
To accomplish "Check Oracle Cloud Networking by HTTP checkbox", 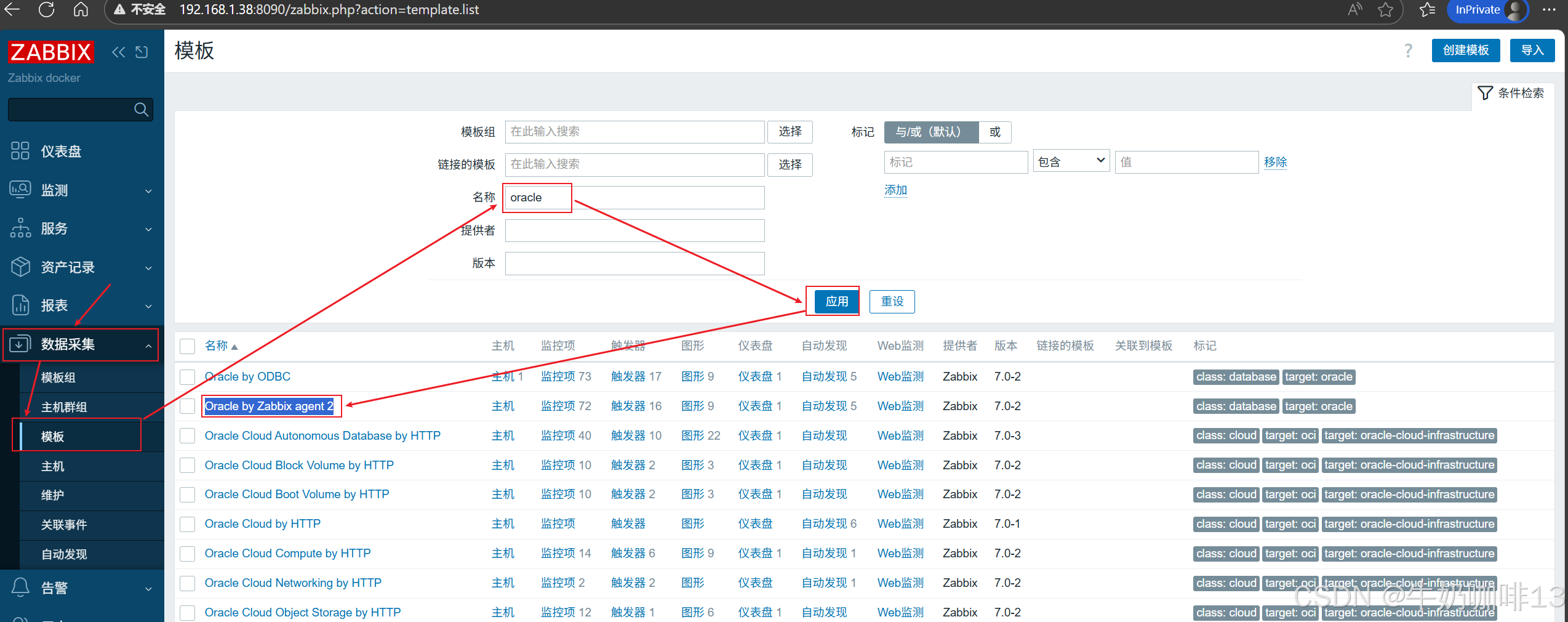I will point(187,583).
